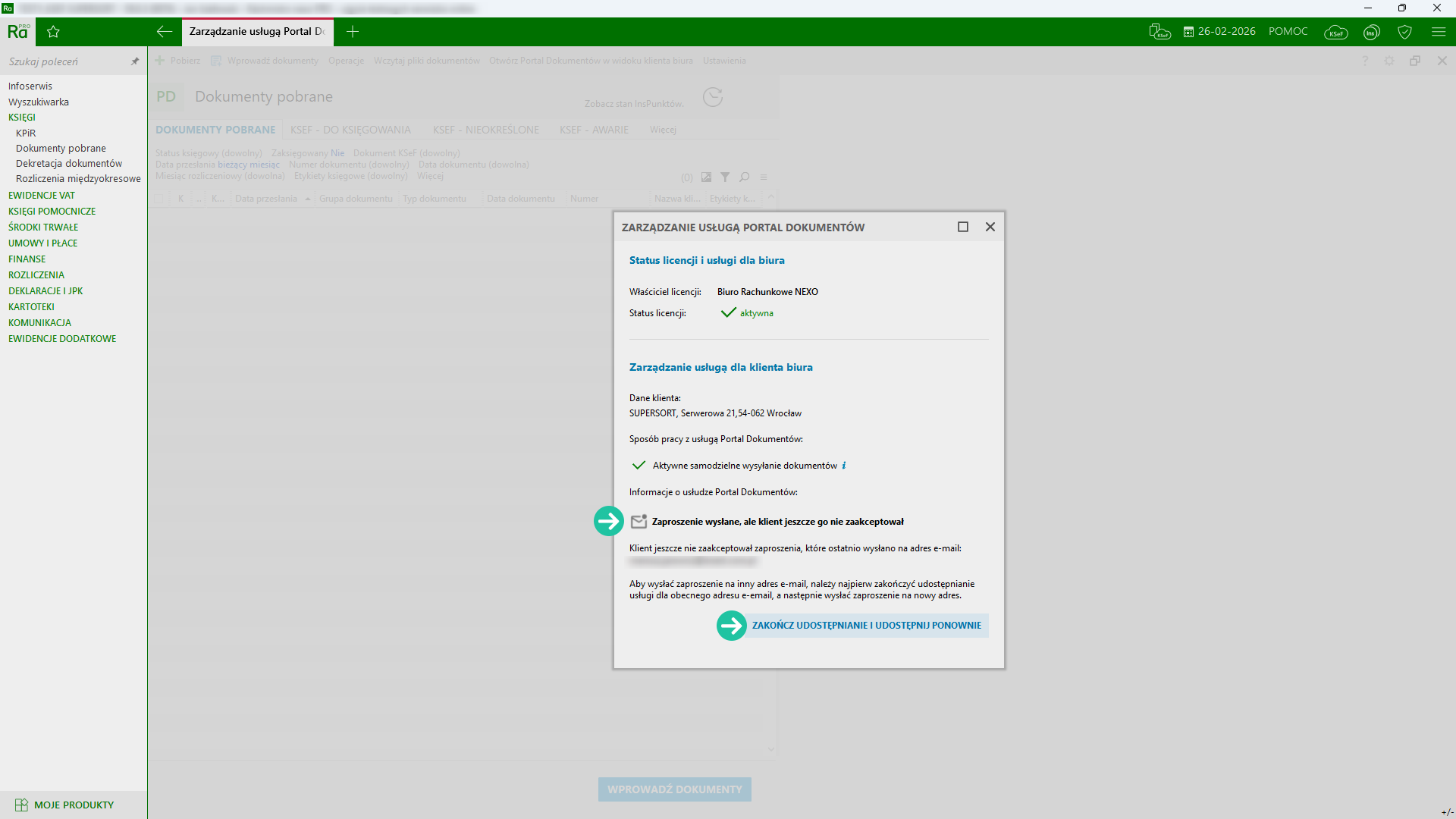
Task: Open the KSeF cloud status icon
Action: (x=1335, y=32)
